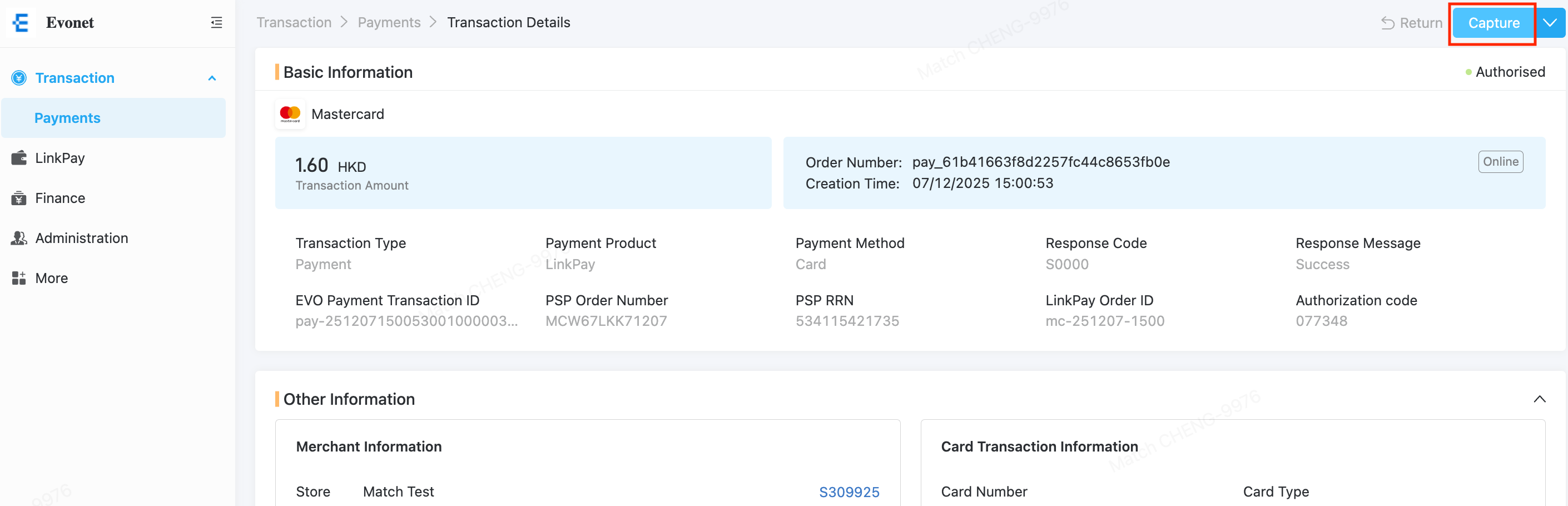
Task: Open the Administration menu item
Action: (x=113, y=238)
